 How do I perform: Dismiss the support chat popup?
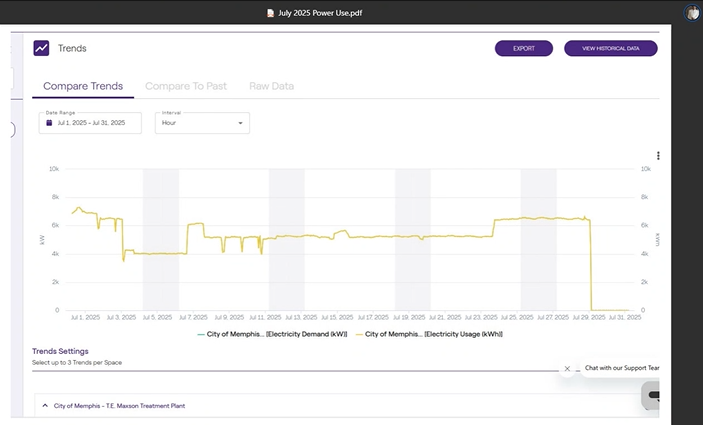[567, 368]
